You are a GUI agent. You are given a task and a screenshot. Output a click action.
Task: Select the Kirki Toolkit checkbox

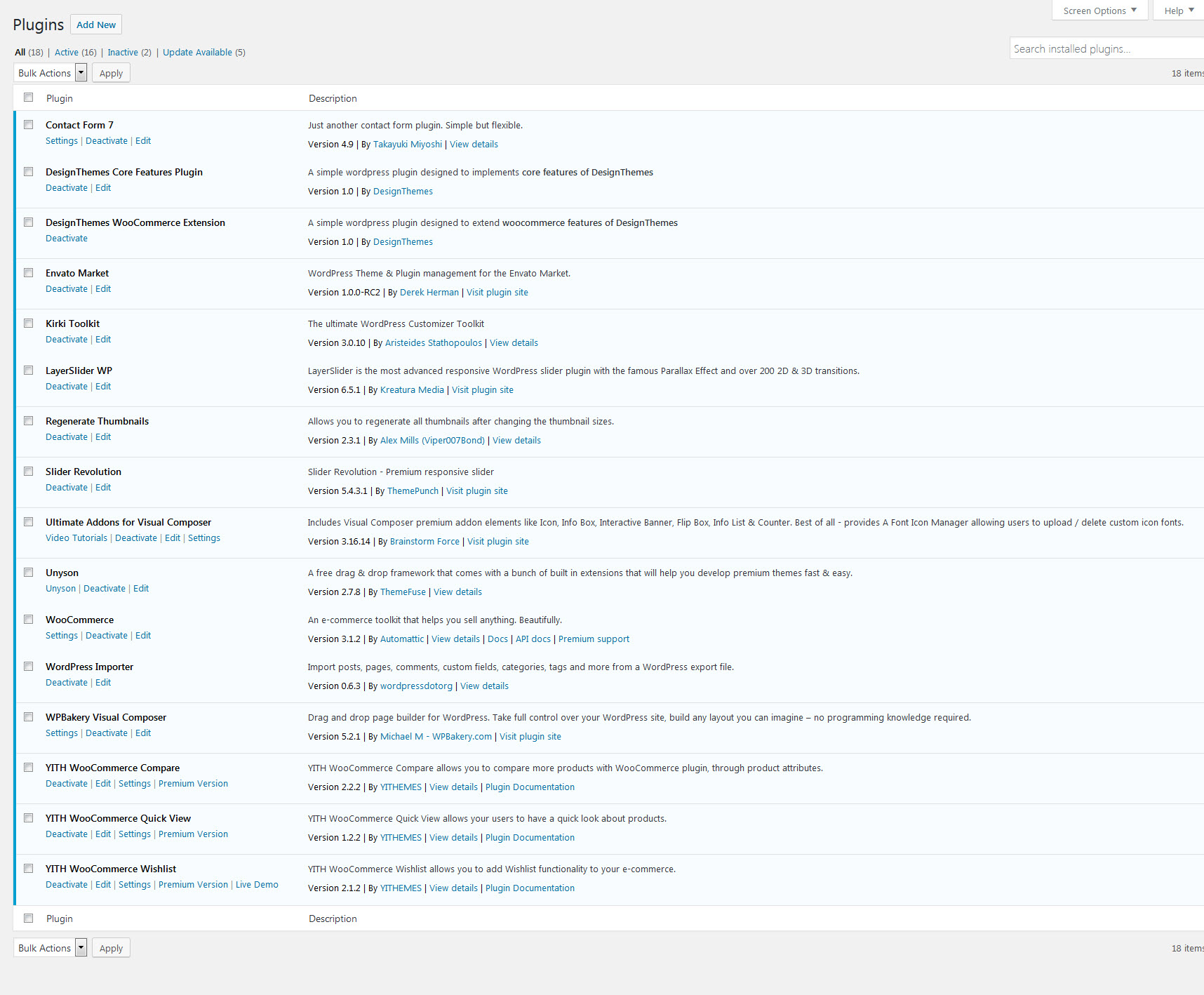(29, 323)
